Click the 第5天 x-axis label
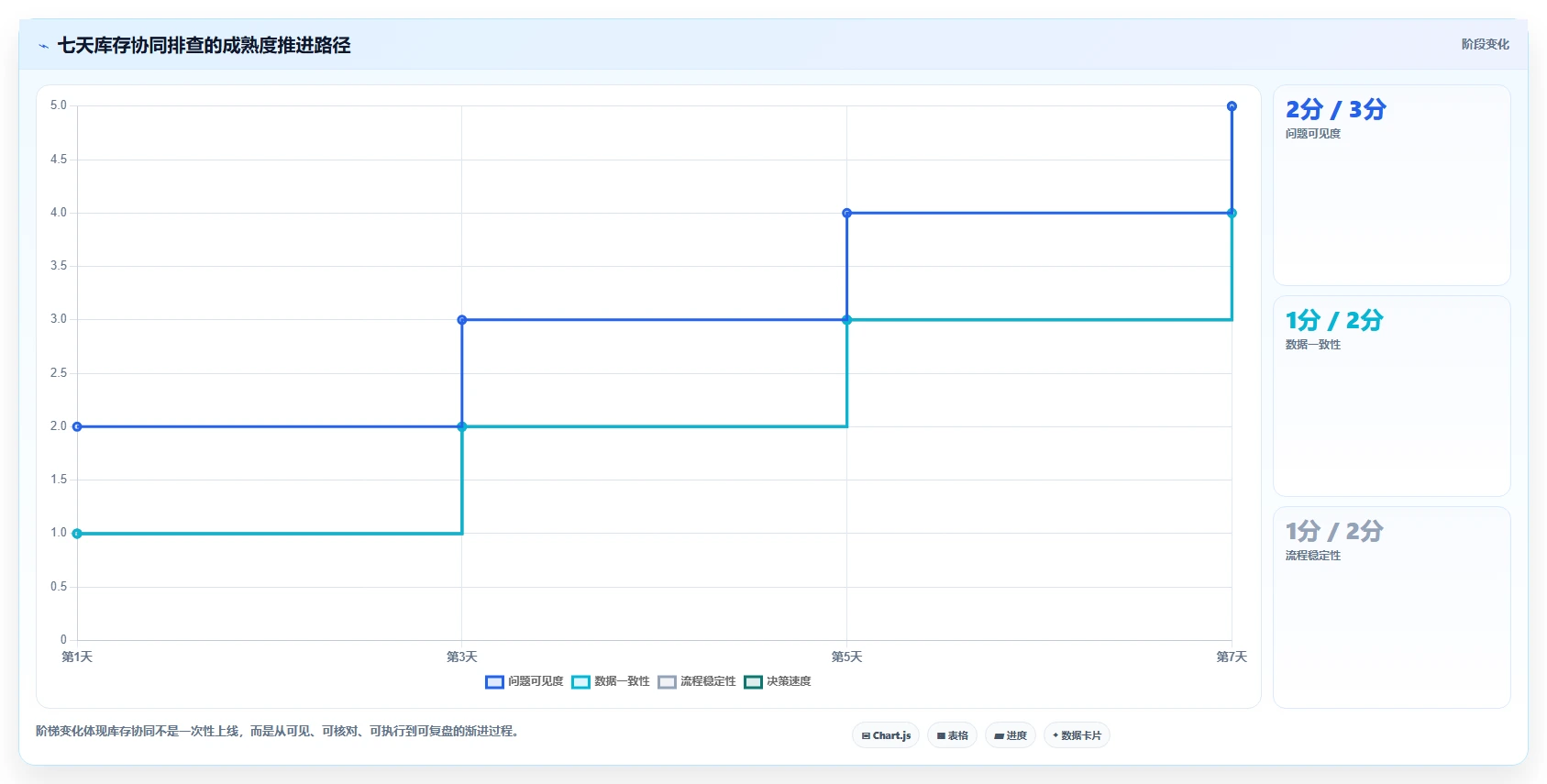1547x784 pixels. point(846,657)
